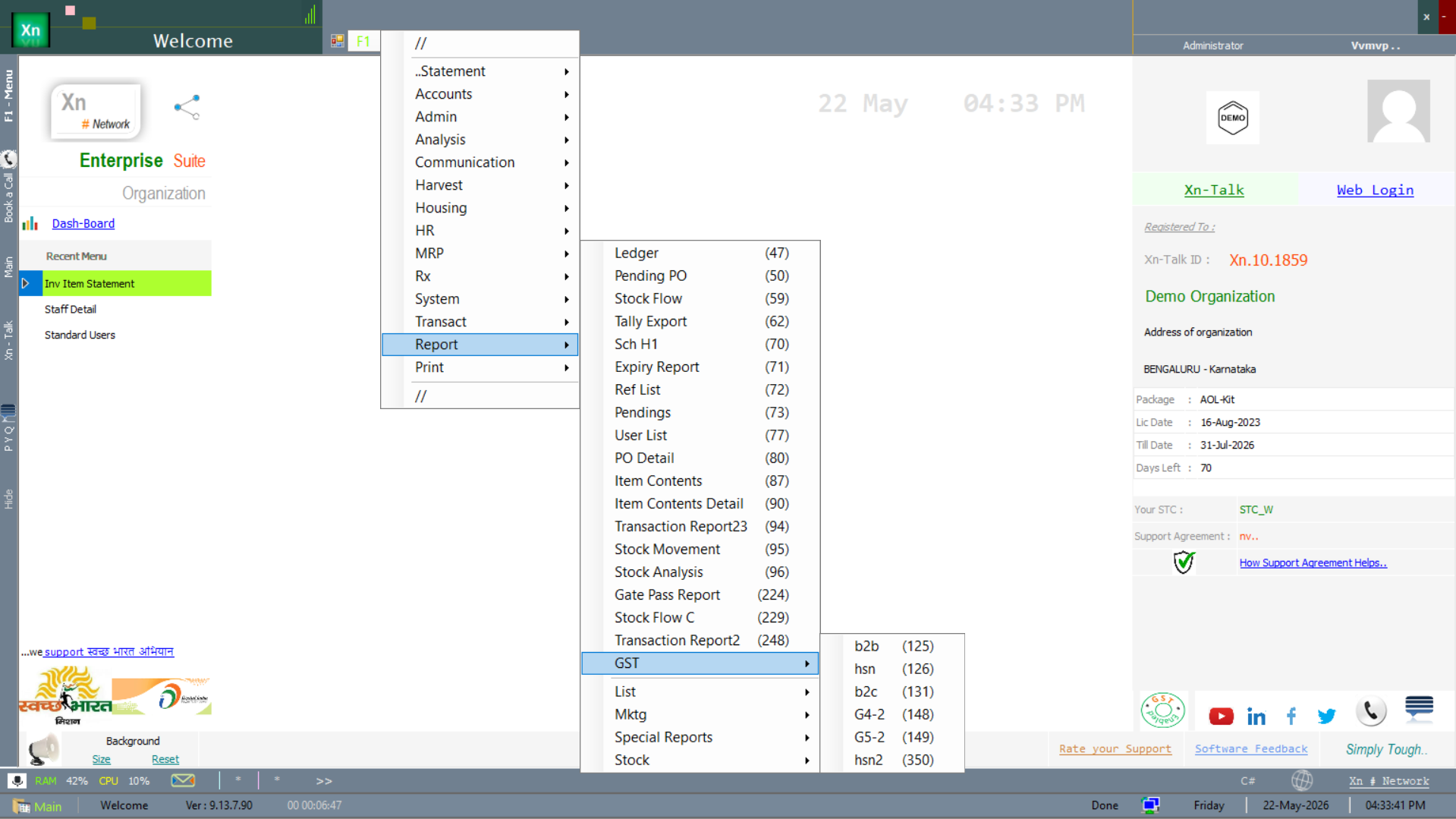Image resolution: width=1456 pixels, height=819 pixels.
Task: Click the Rate your Support link
Action: pos(1115,748)
